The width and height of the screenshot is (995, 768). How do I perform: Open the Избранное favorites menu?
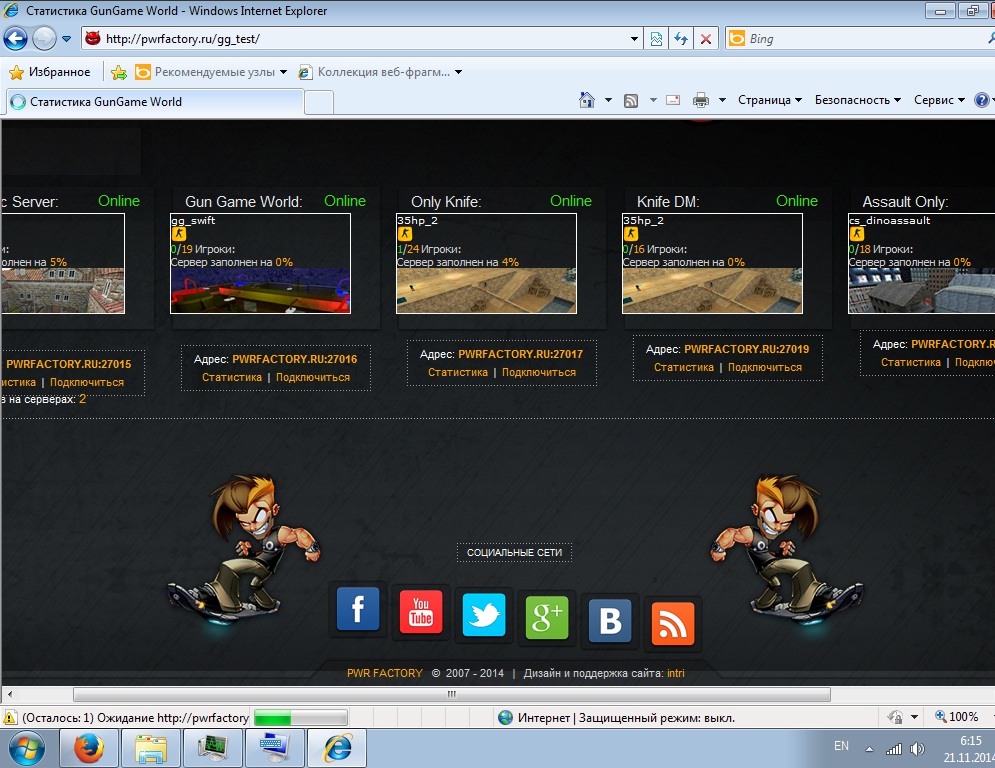pyautogui.click(x=50, y=72)
